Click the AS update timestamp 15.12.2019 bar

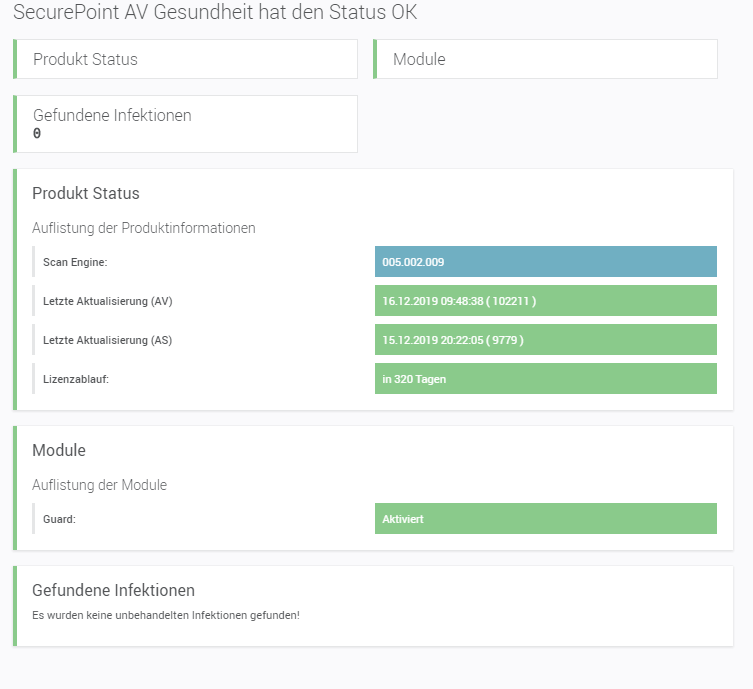pos(545,340)
